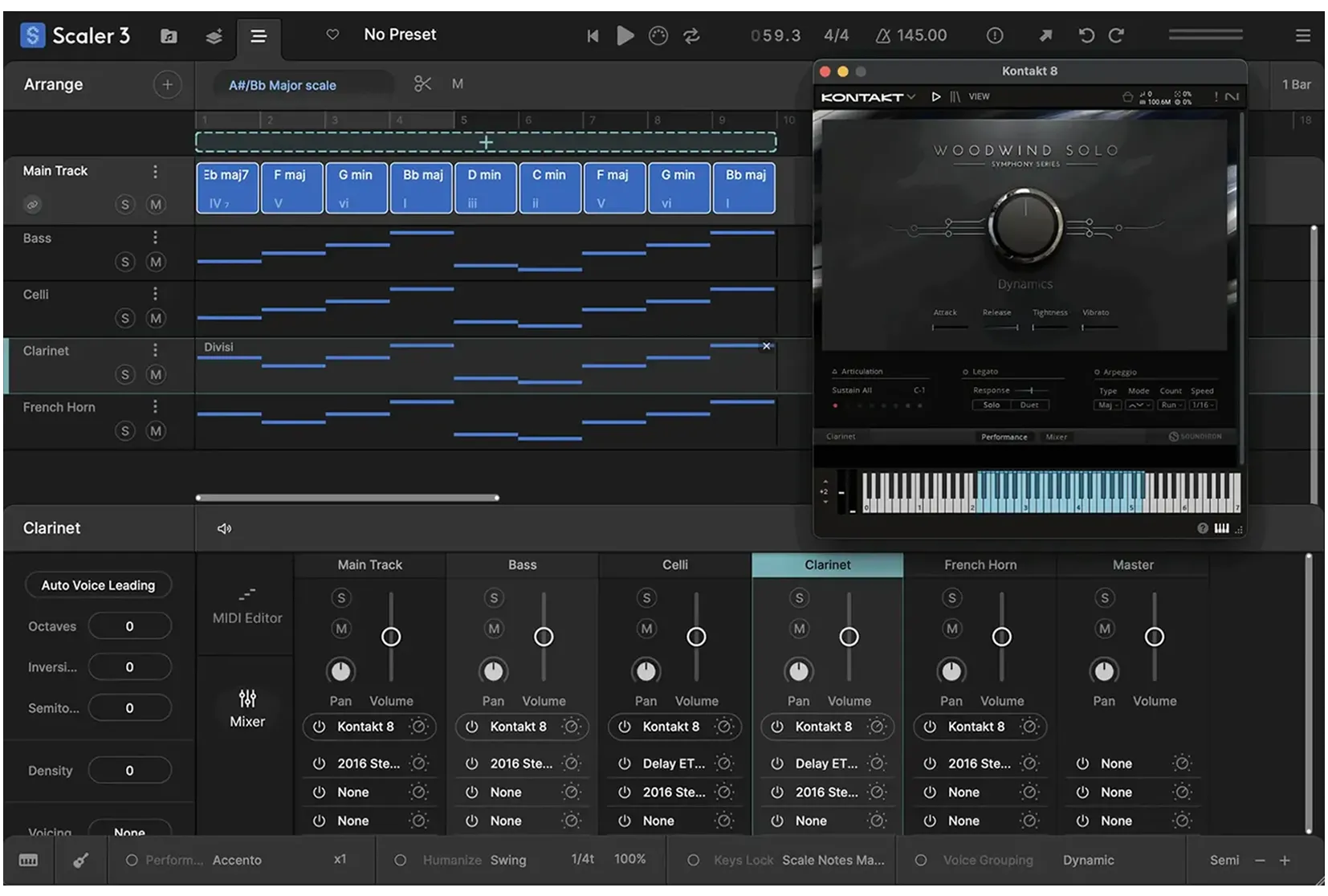Open the Dynamic voice grouping dropdown
Image resolution: width=1328 pixels, height=896 pixels.
tap(1088, 860)
